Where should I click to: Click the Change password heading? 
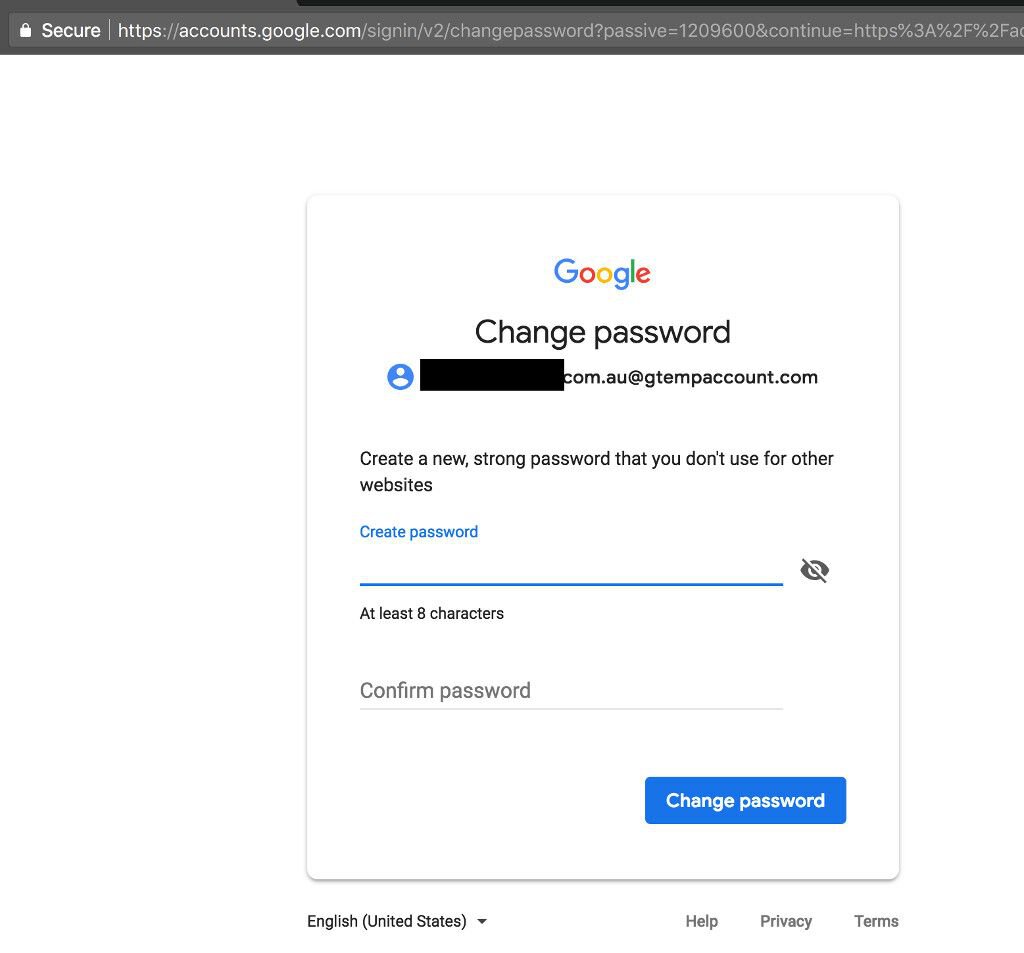click(x=602, y=332)
